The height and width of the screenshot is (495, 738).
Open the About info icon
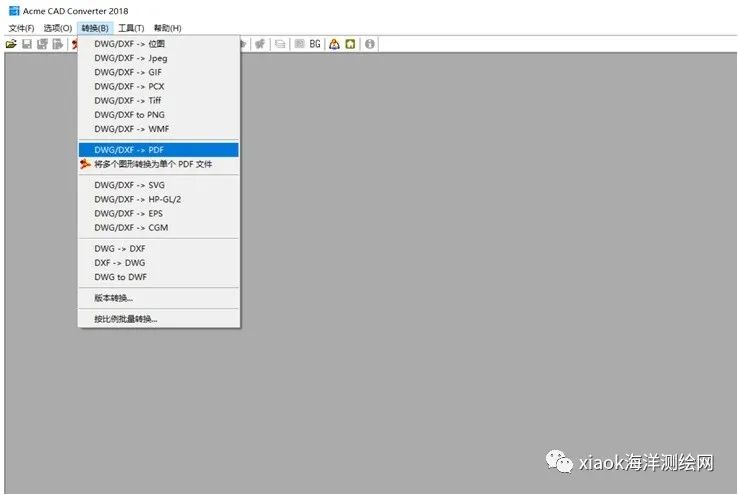pos(370,44)
